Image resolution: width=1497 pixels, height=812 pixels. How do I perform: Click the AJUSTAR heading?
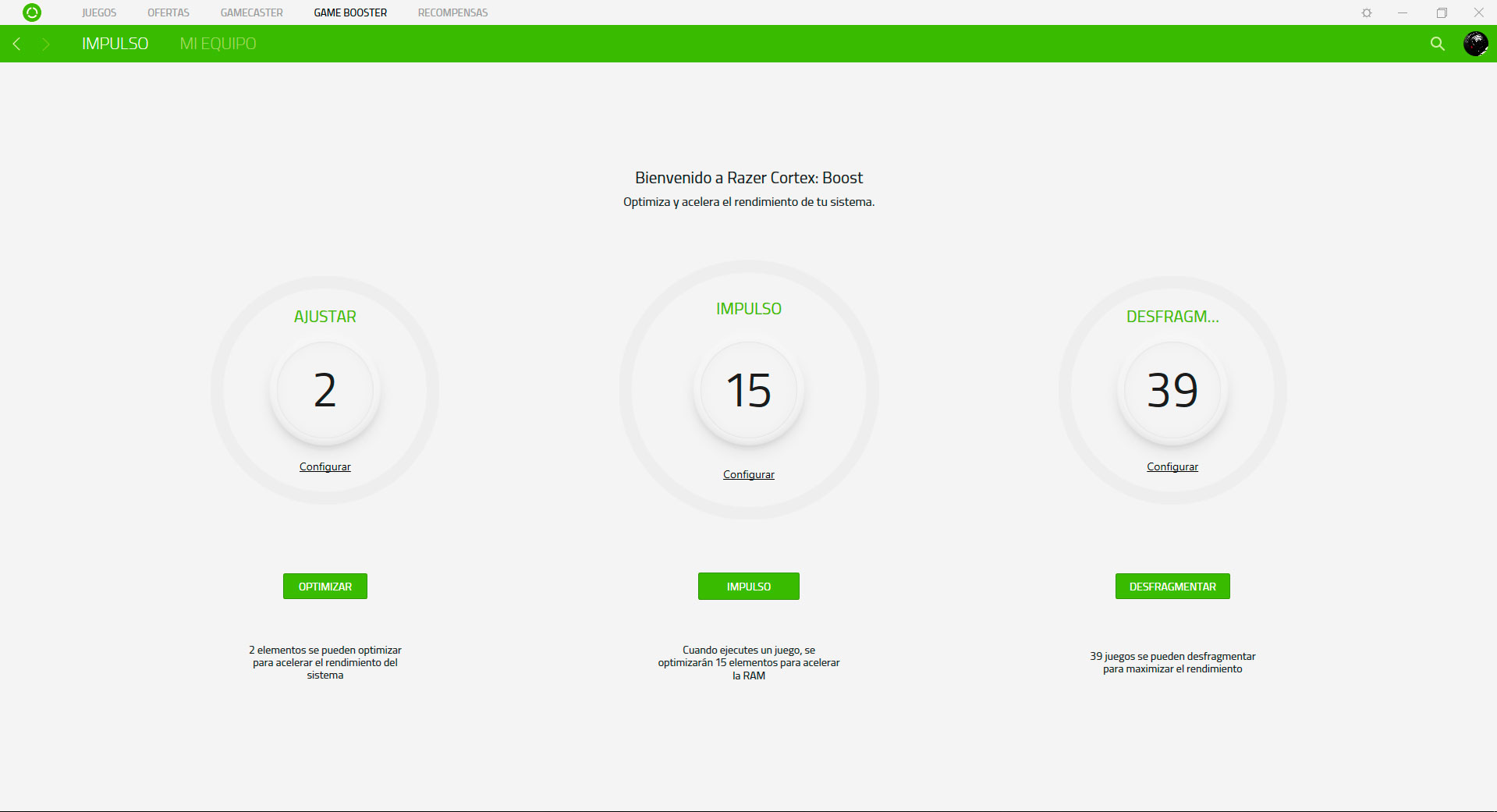tap(325, 317)
